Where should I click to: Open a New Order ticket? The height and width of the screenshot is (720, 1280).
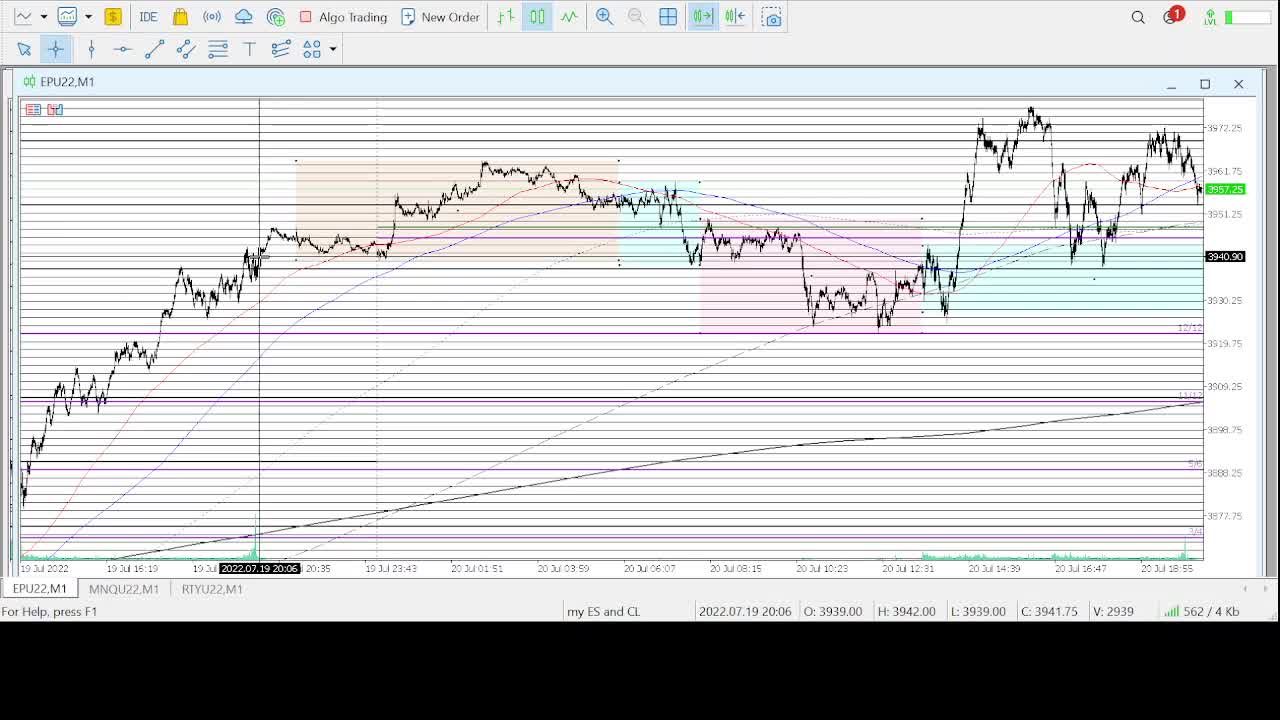coord(440,17)
